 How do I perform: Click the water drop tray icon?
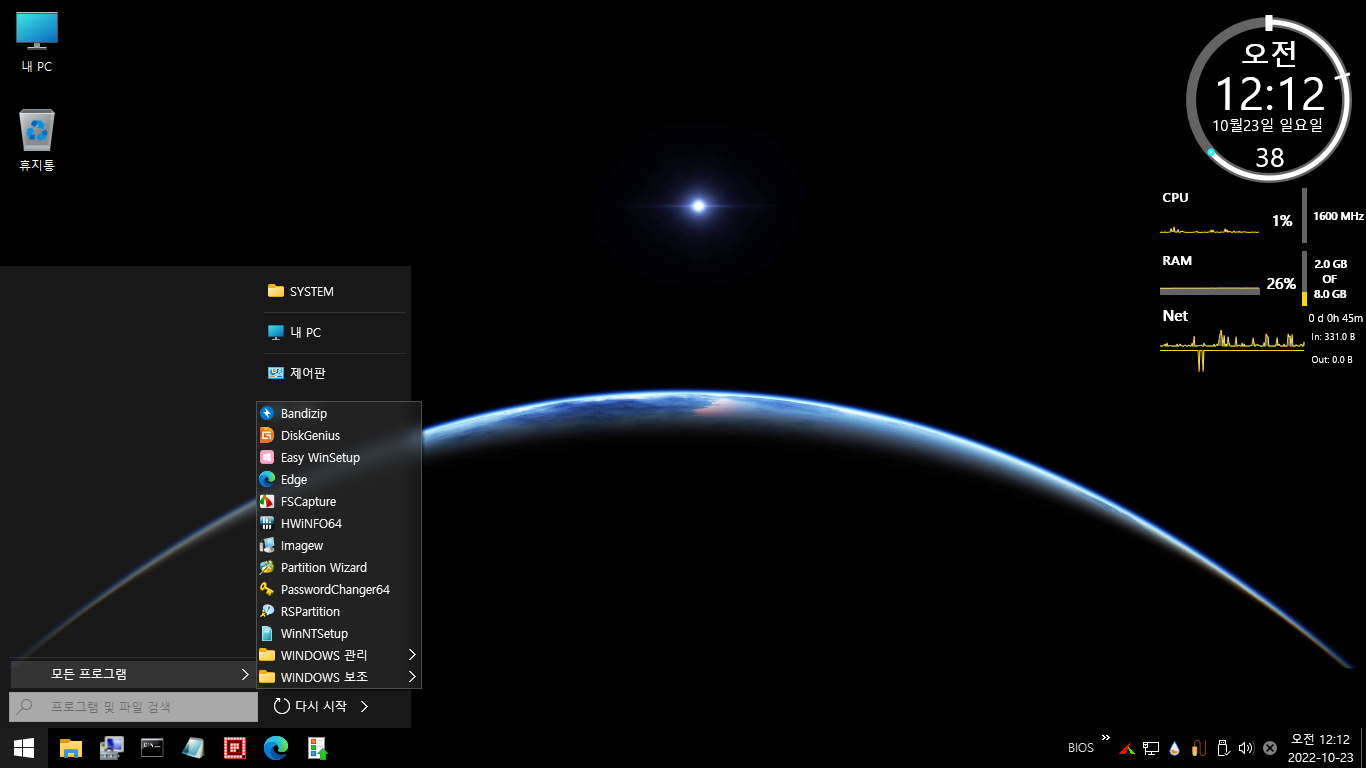(1175, 748)
